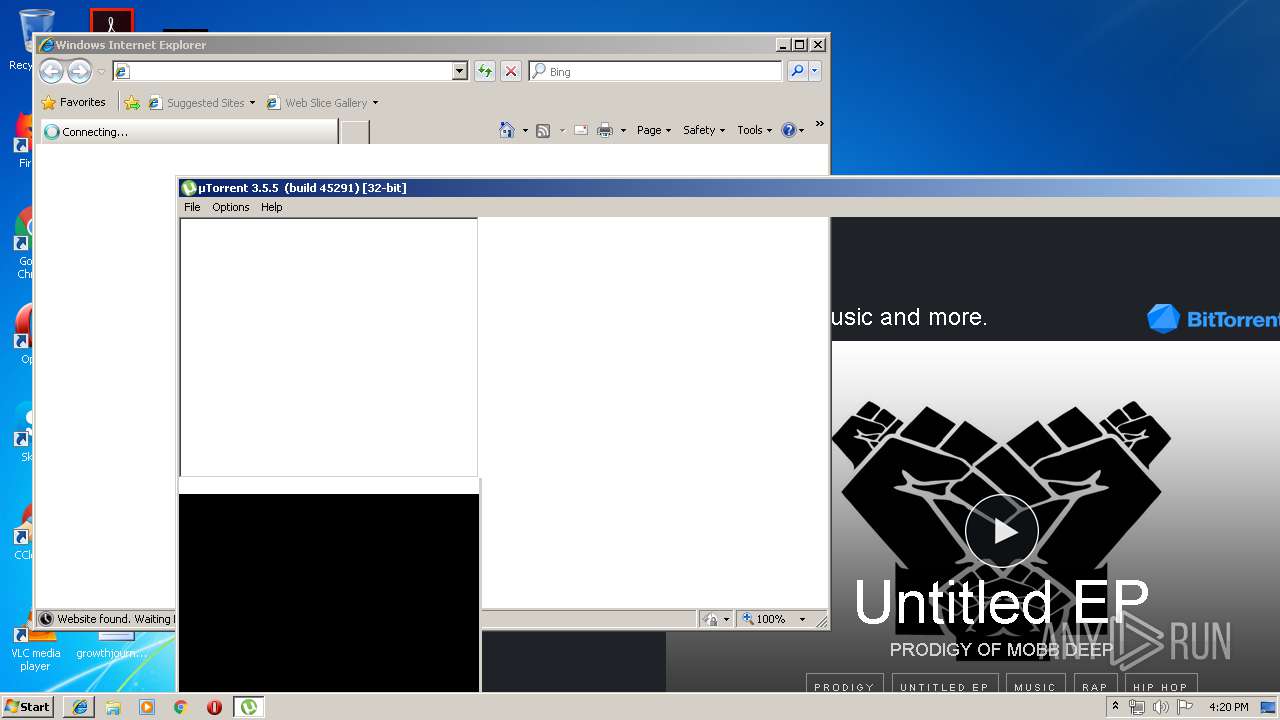
Task: Click the Help question mark icon in IE
Action: point(788,130)
